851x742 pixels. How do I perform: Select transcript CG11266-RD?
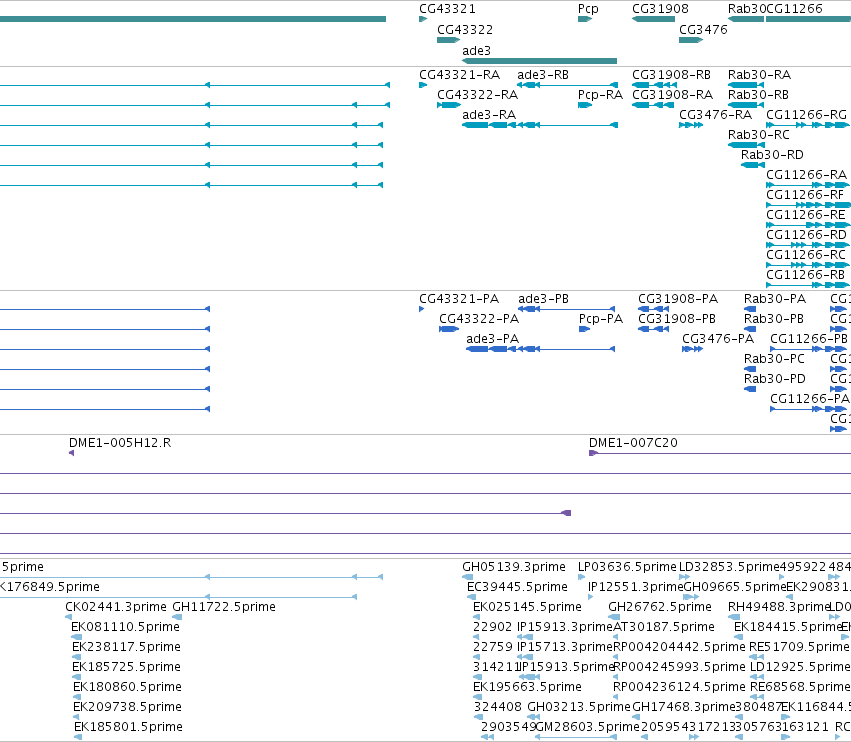pos(806,235)
